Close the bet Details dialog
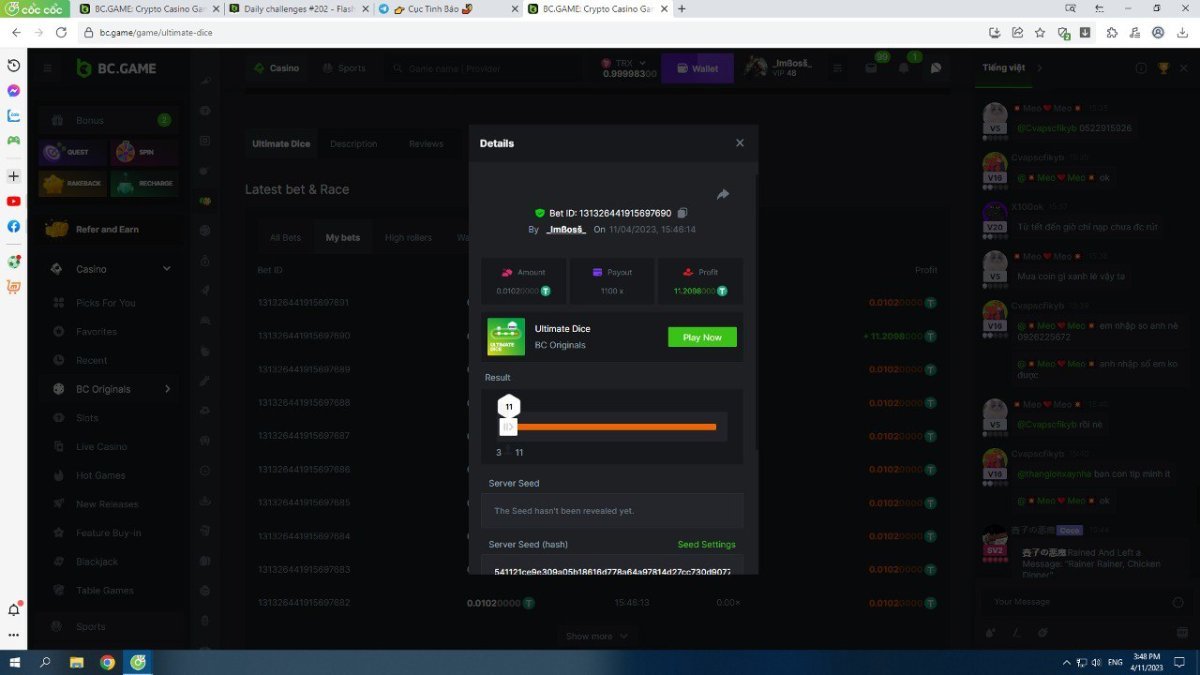 click(740, 143)
